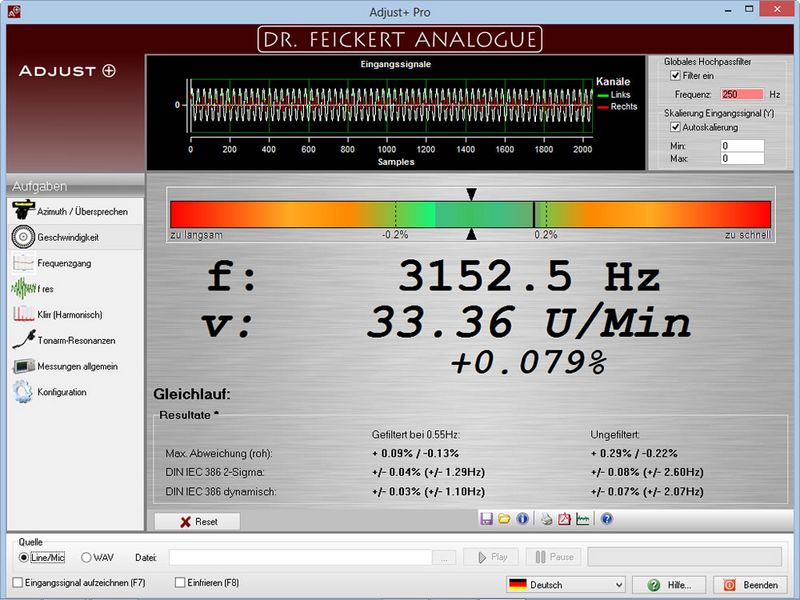Enable Eingangssignal aufzeichnen (F7) checkbox
The image size is (800, 600).
point(18,582)
